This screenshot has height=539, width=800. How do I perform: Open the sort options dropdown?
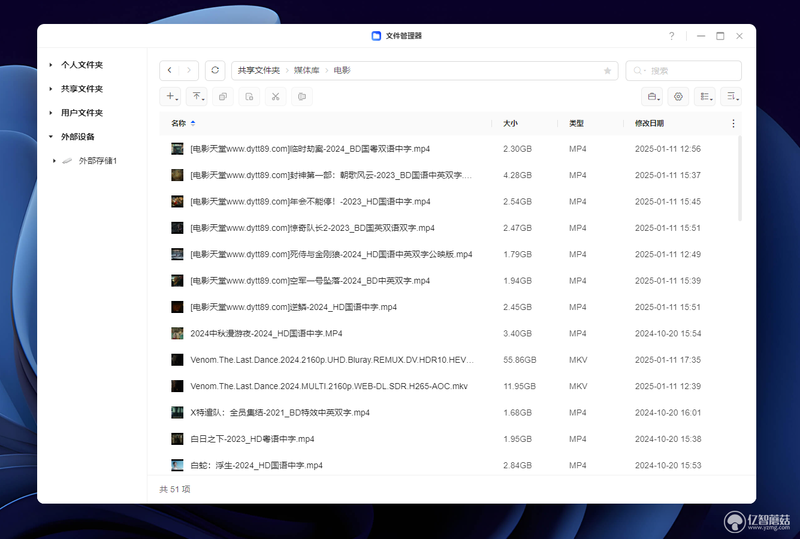731,96
